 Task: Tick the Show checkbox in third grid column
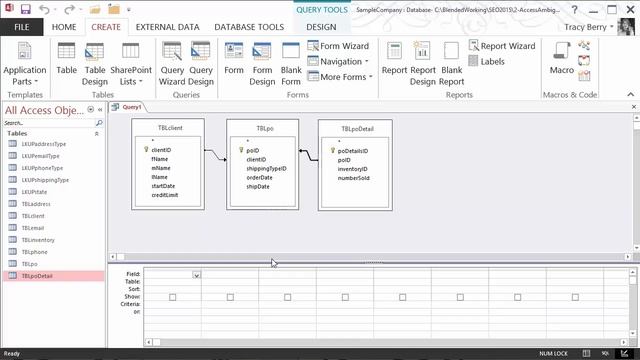click(288, 297)
